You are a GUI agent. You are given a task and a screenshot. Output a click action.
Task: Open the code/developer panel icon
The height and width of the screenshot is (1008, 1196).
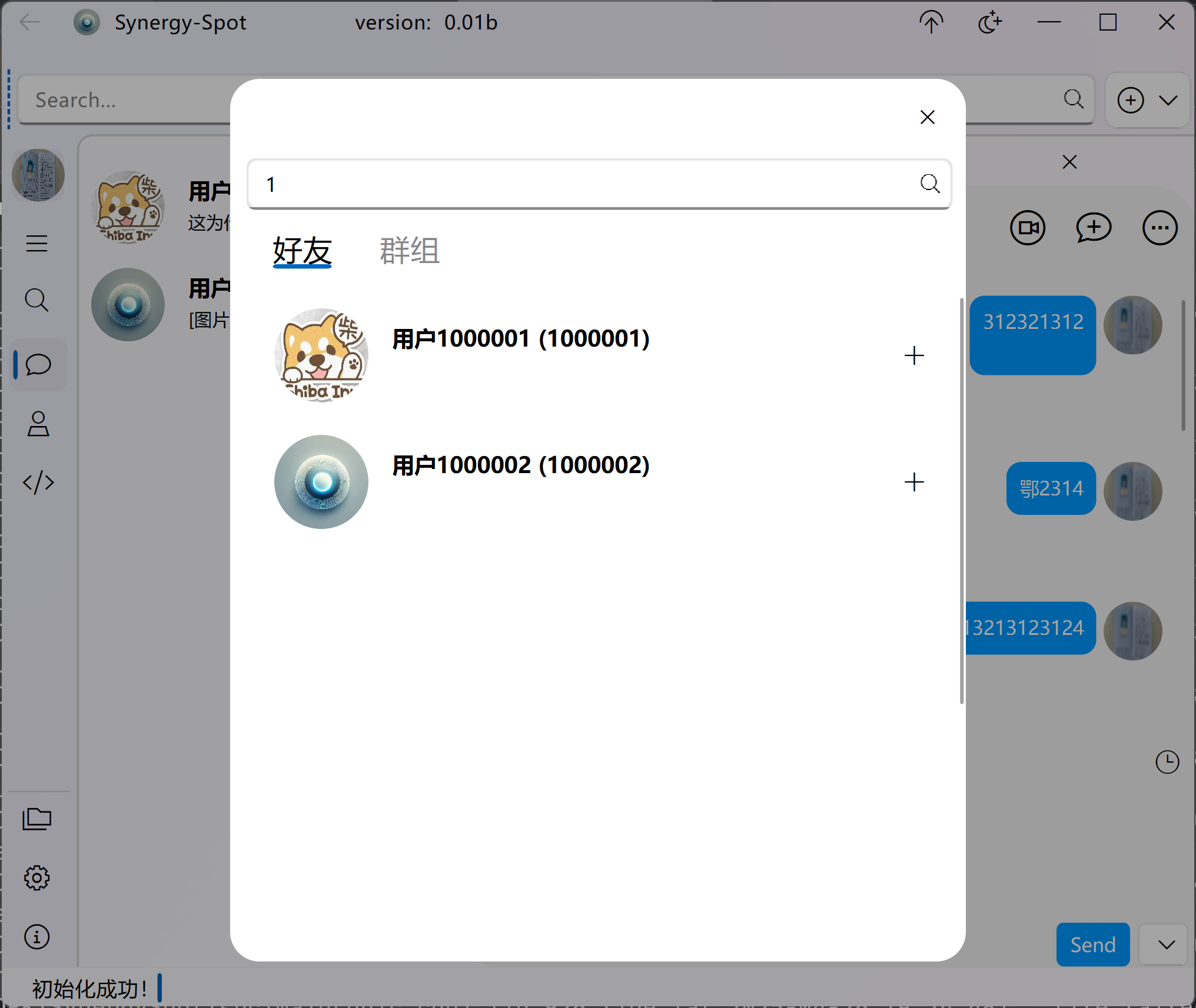tap(37, 483)
